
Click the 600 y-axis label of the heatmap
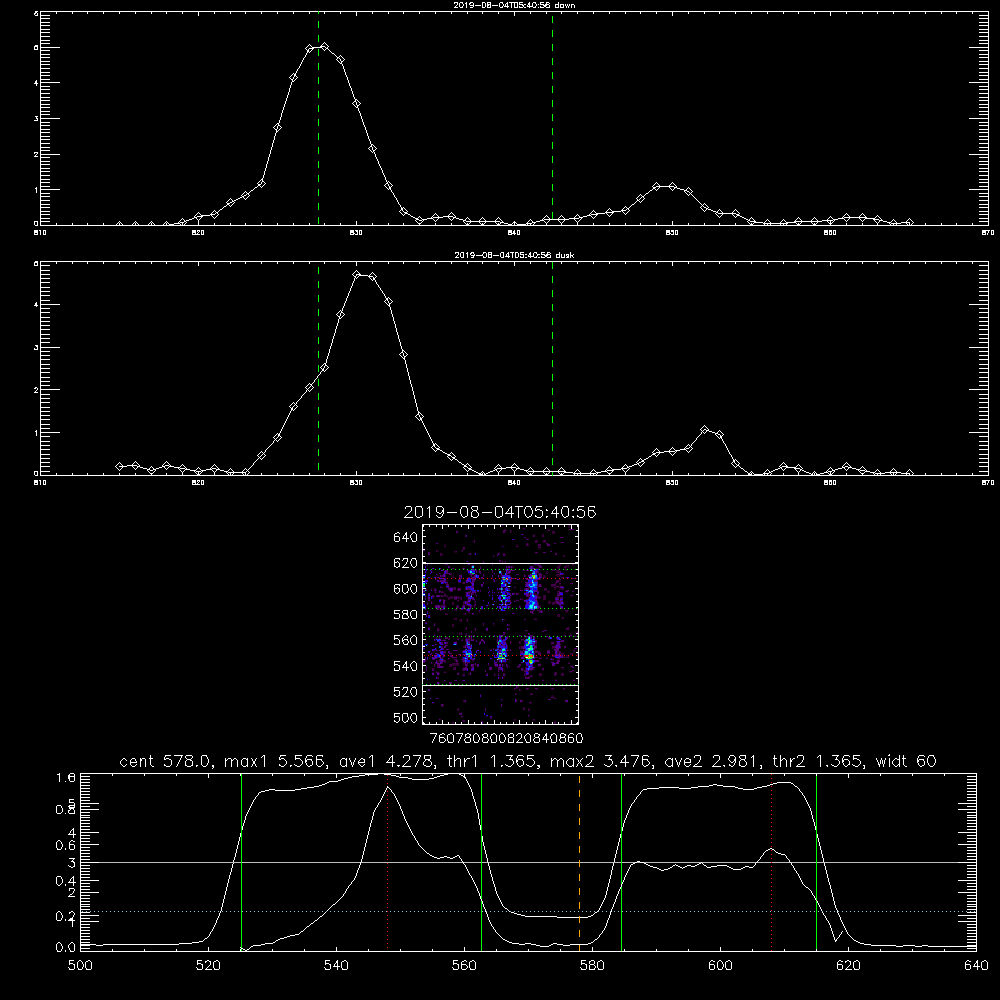click(406, 589)
